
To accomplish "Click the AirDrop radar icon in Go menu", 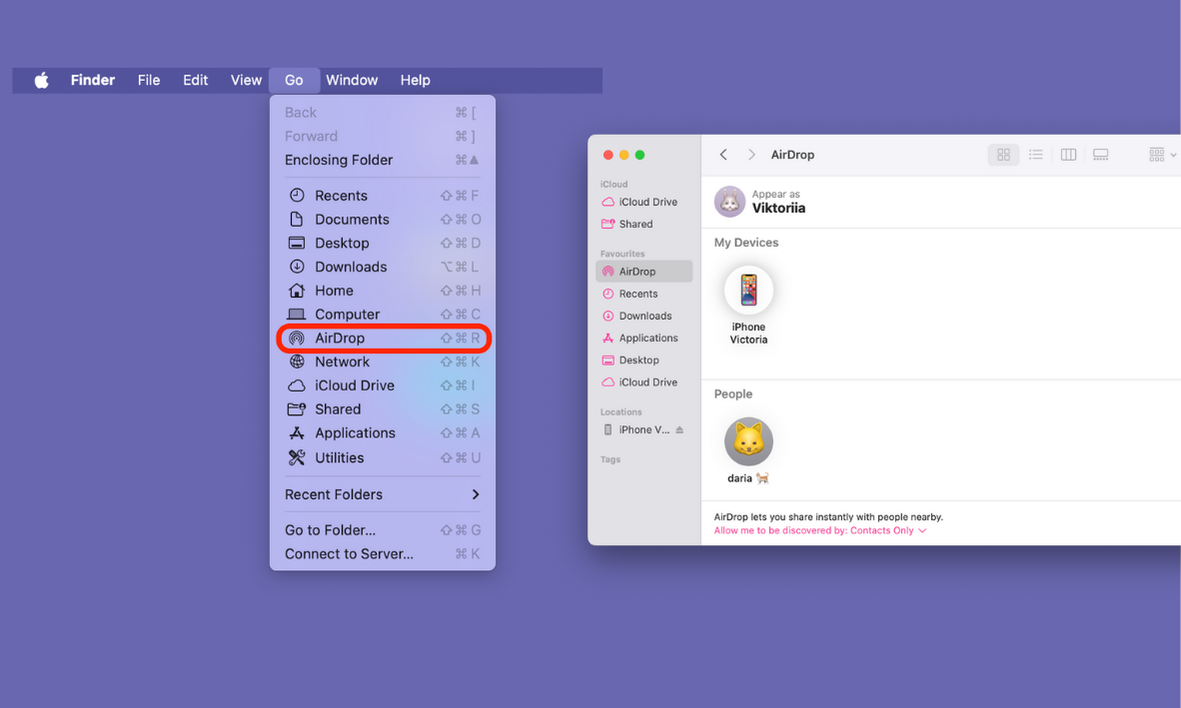I will pyautogui.click(x=297, y=338).
